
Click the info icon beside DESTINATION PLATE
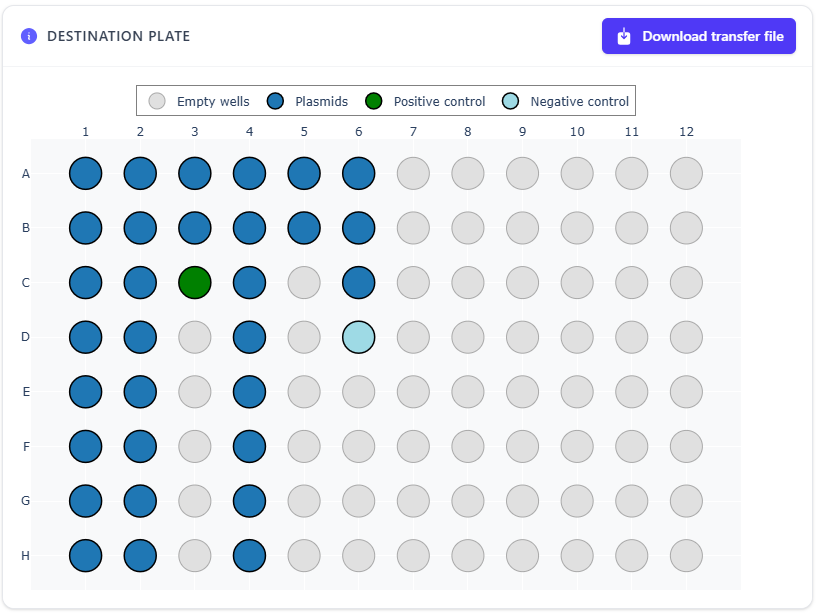coord(27,36)
